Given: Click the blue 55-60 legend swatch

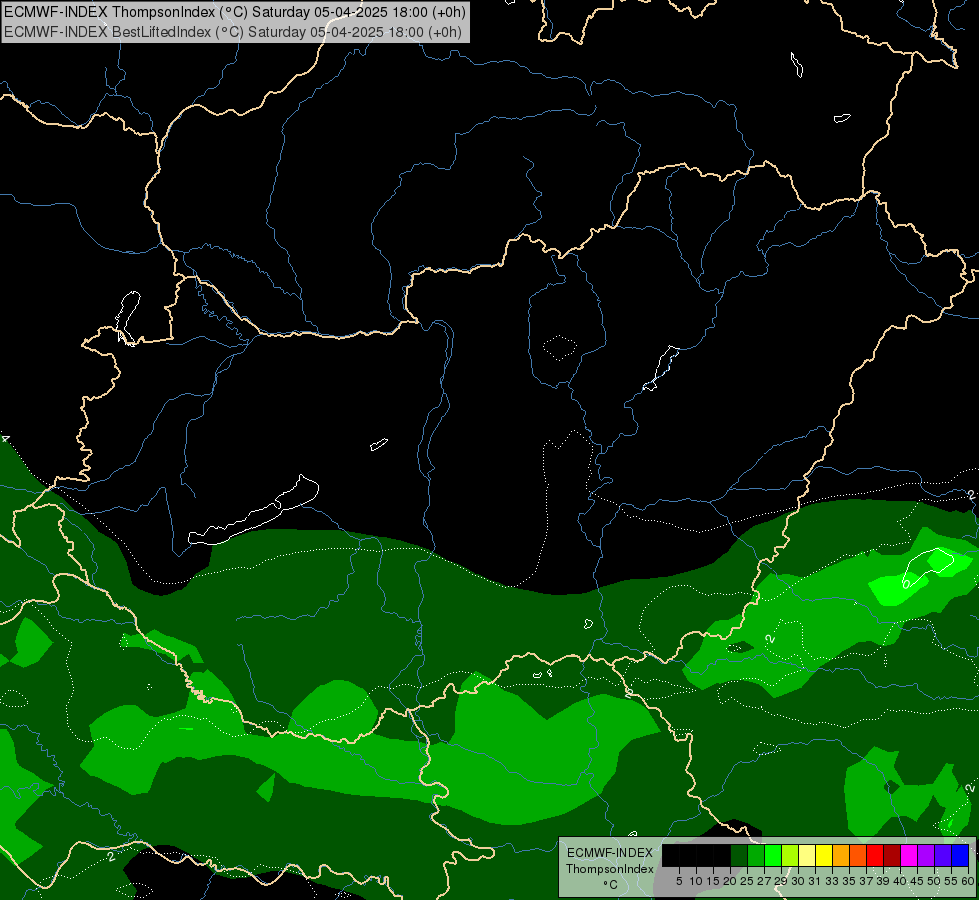Looking at the screenshot, I should pos(960,855).
